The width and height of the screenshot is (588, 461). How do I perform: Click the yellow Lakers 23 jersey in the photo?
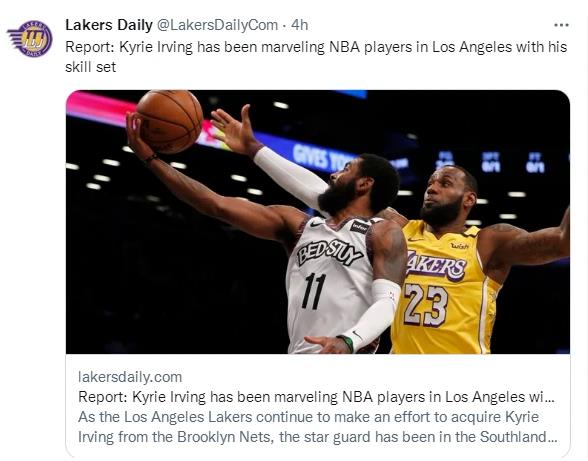[x=446, y=285]
